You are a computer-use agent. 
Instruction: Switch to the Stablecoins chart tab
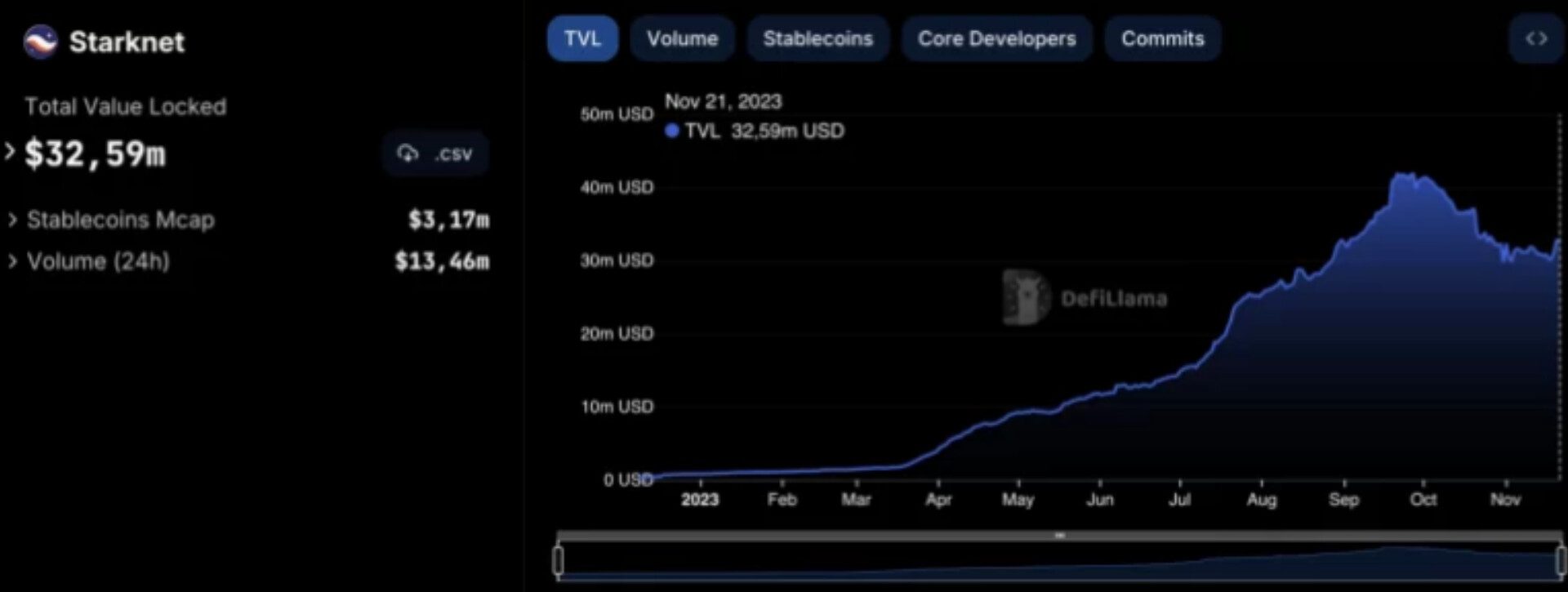(x=817, y=38)
